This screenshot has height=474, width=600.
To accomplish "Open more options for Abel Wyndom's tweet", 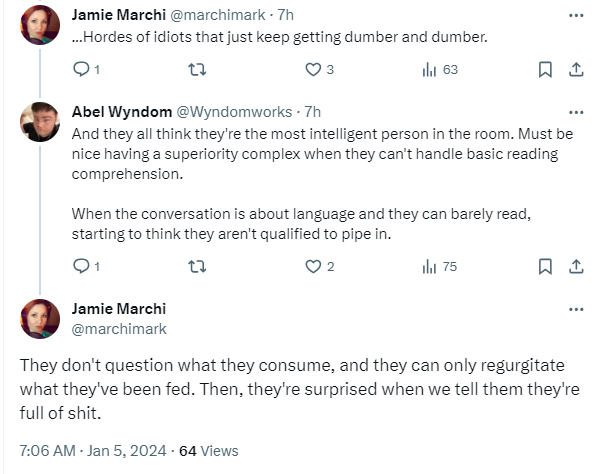I will [576, 112].
